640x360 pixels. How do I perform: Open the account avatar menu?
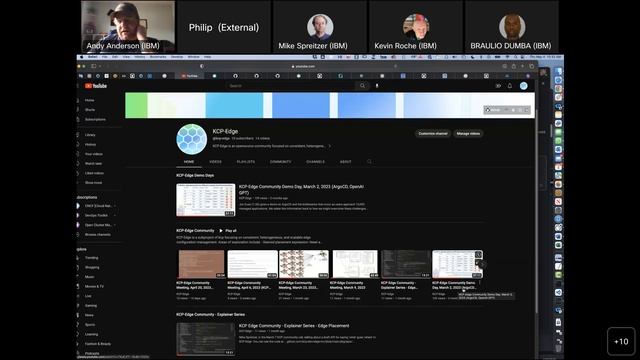[x=524, y=86]
